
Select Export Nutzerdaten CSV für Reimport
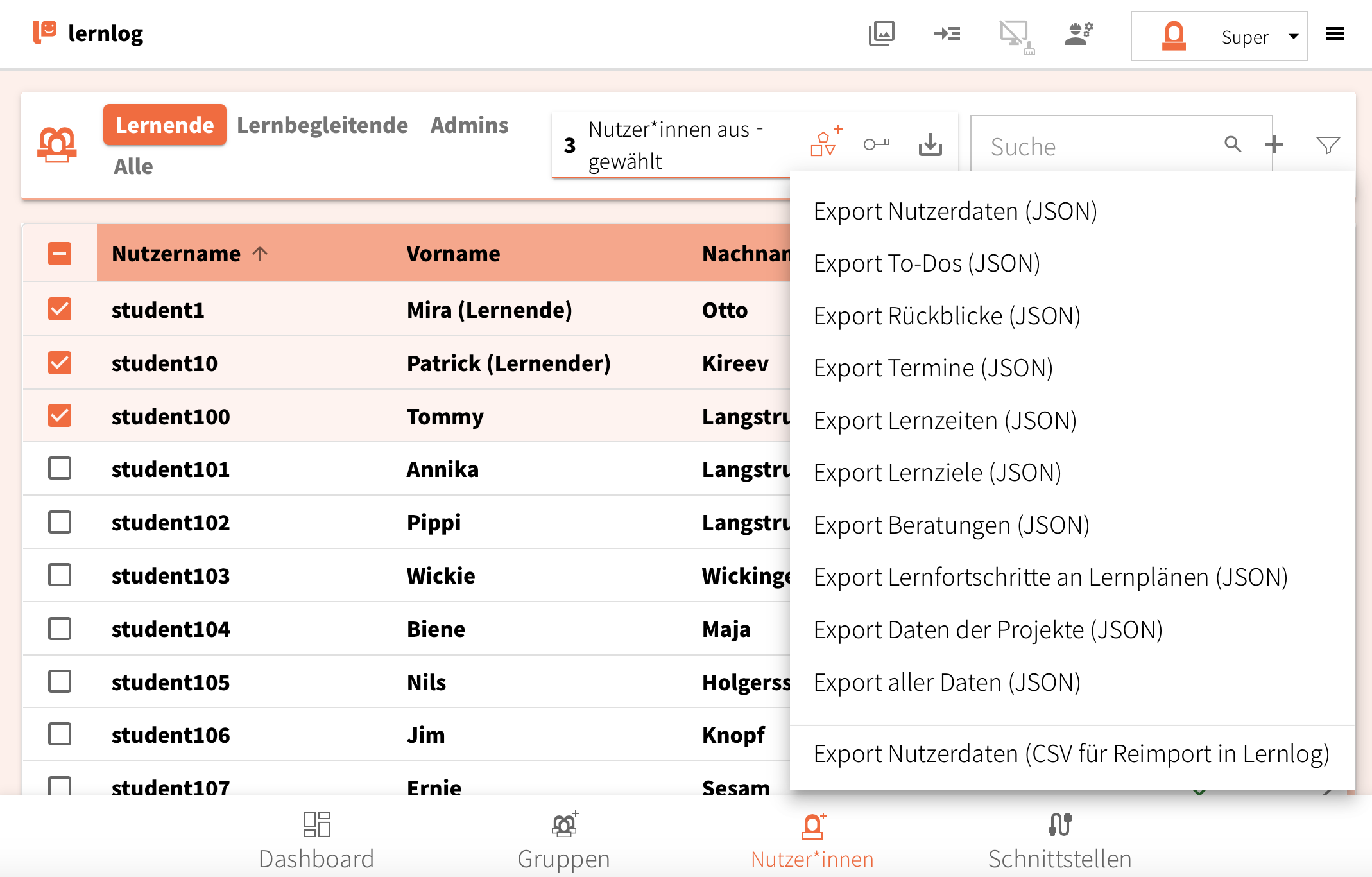[x=1072, y=754]
